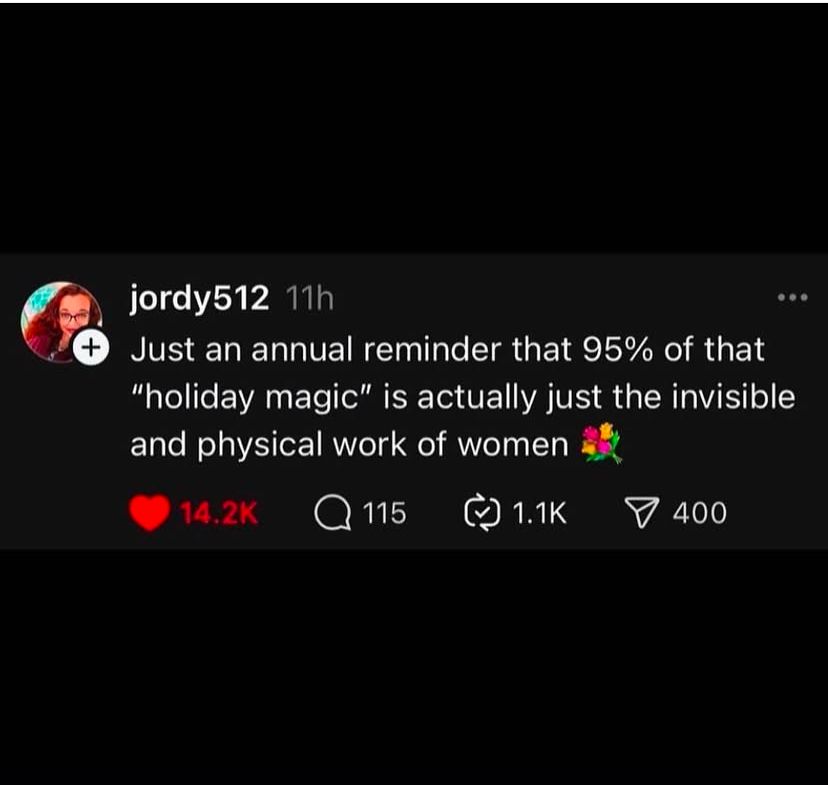Follow jordy512 using the plus badge
Image resolution: width=828 pixels, height=785 pixels.
91,347
